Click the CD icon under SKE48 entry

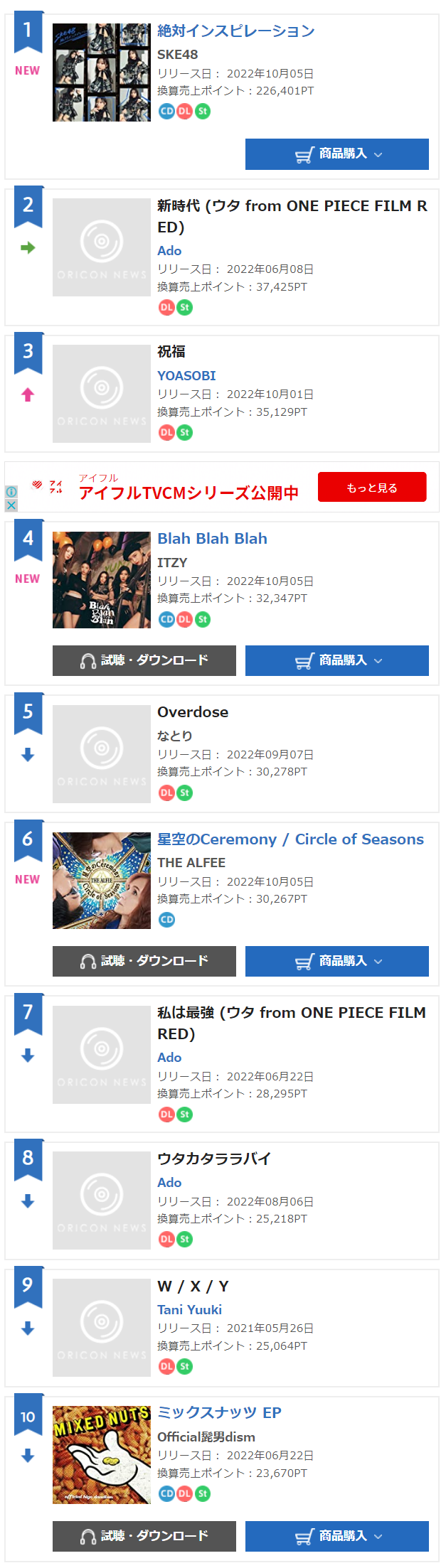(166, 111)
